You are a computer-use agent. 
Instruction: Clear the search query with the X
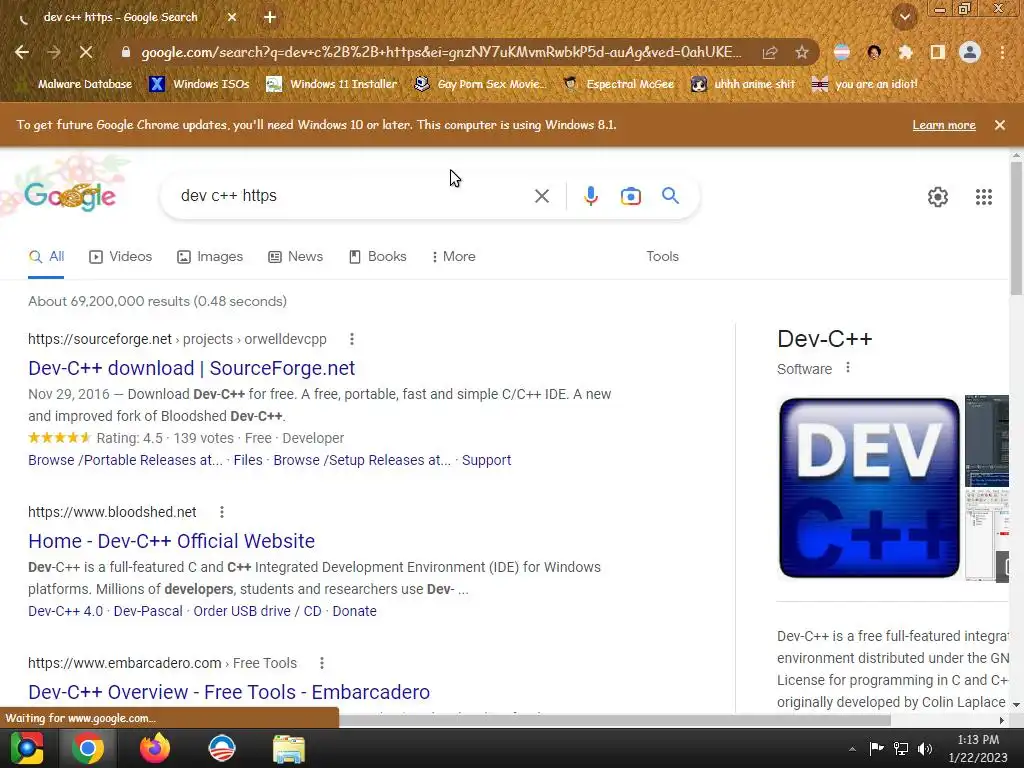pos(541,196)
